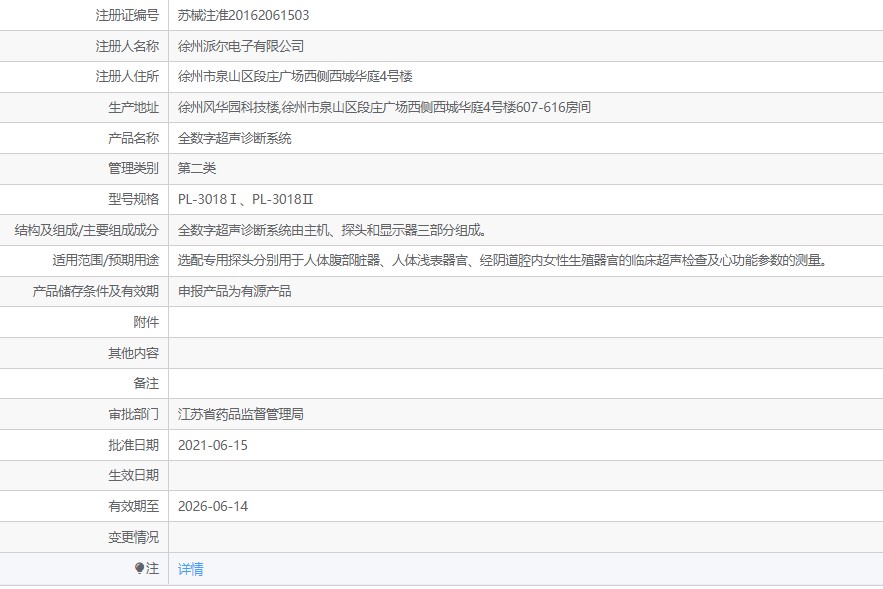Click the 有效期至 label
Screen dimensions: 883x589
point(133,506)
